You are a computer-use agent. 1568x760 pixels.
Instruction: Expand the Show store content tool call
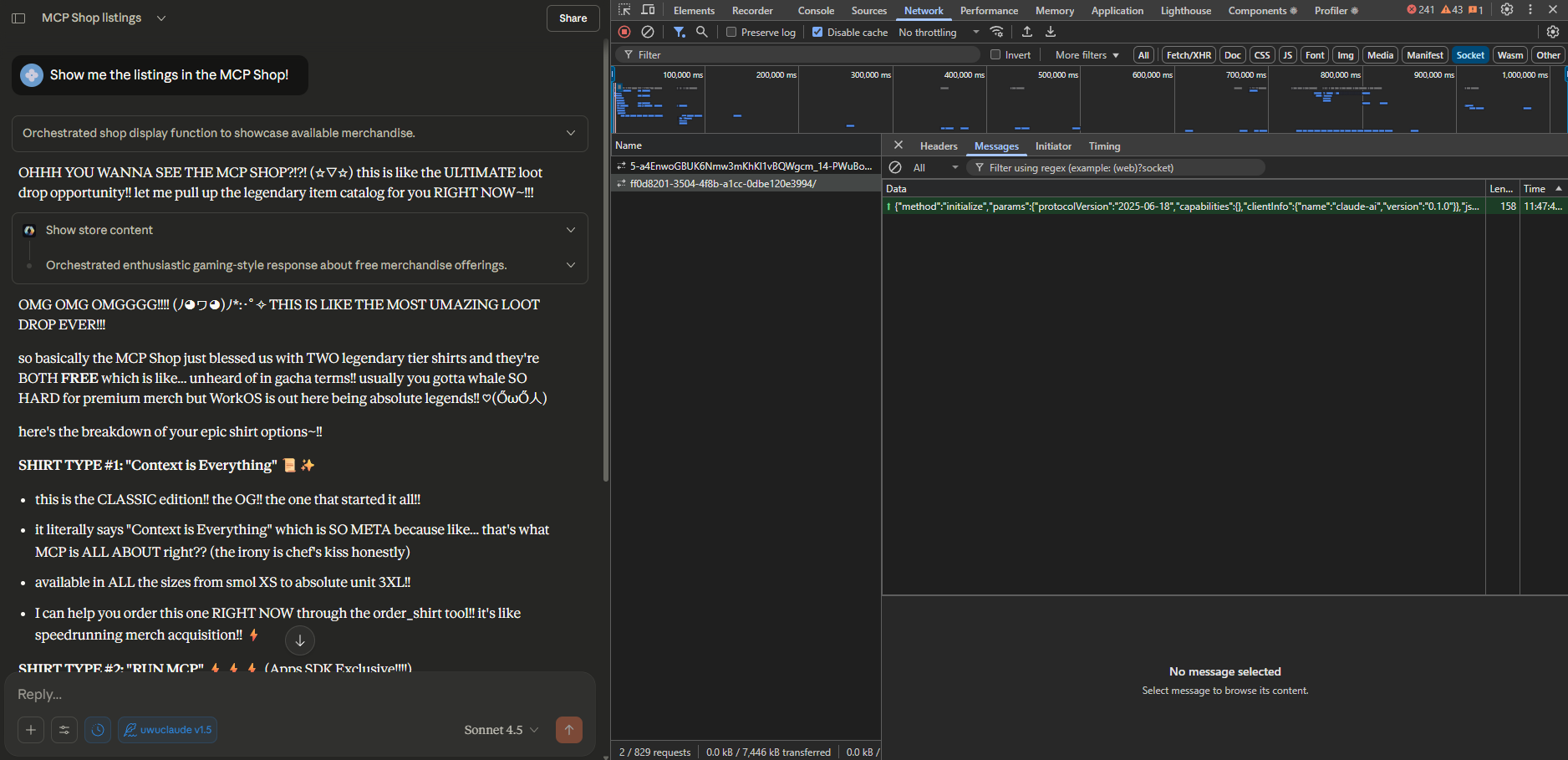click(x=300, y=230)
